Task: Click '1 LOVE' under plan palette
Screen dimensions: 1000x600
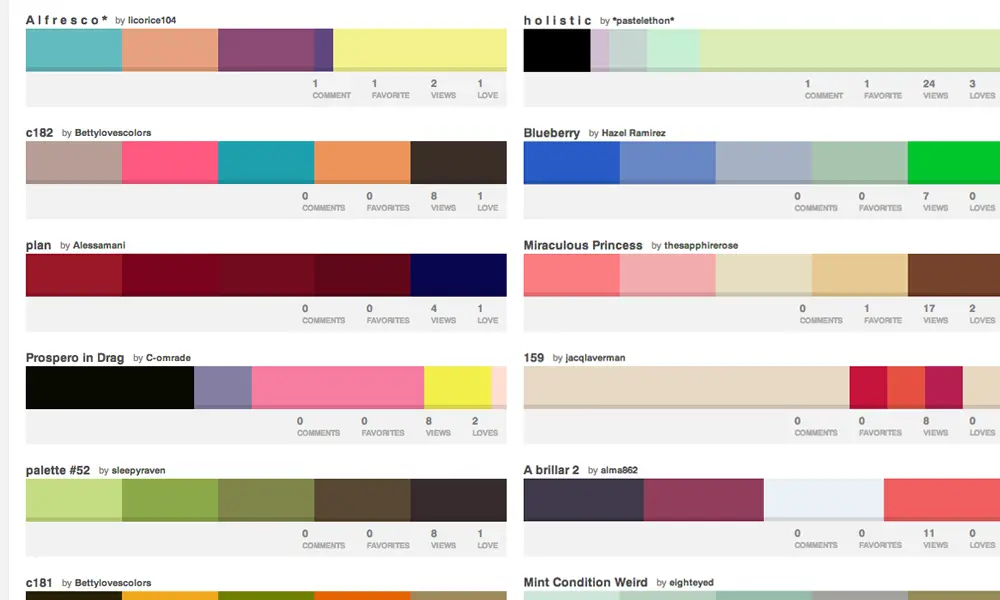Action: point(487,314)
